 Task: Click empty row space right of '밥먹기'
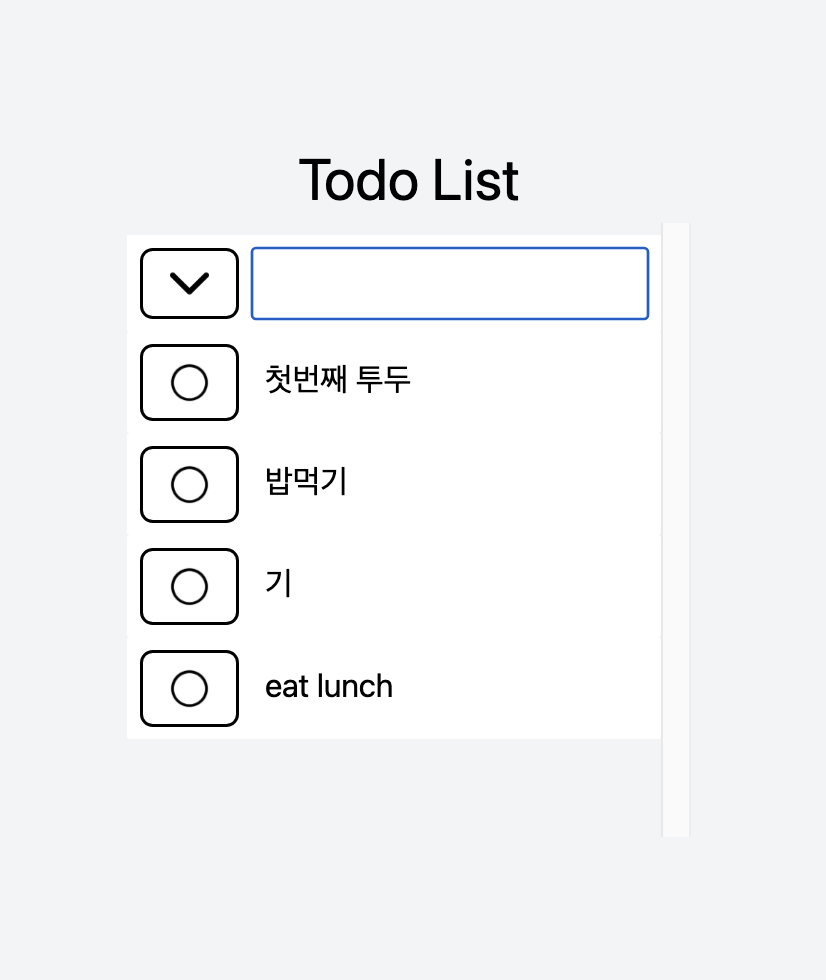pyautogui.click(x=500, y=484)
